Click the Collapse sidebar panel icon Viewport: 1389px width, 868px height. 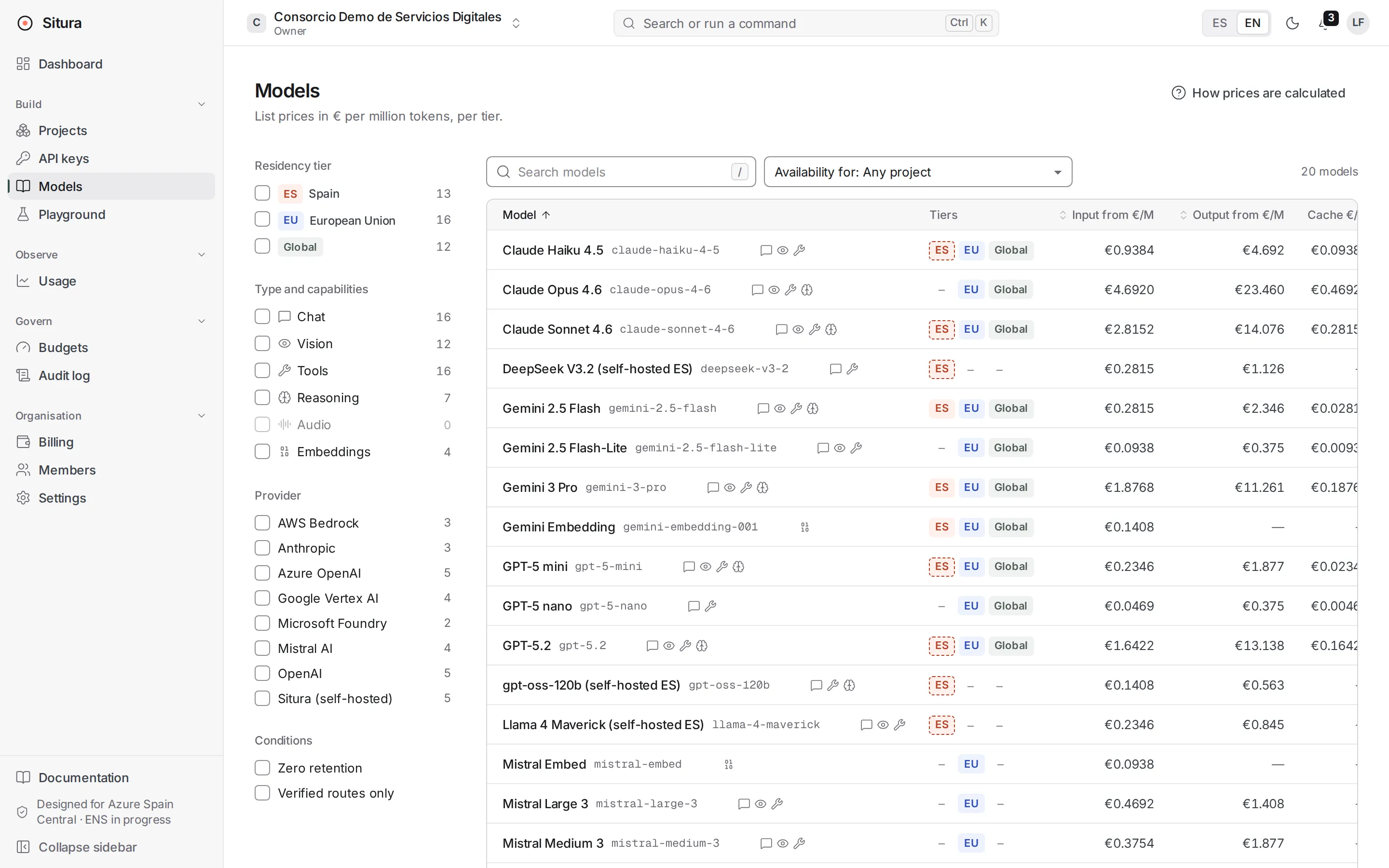[23, 847]
